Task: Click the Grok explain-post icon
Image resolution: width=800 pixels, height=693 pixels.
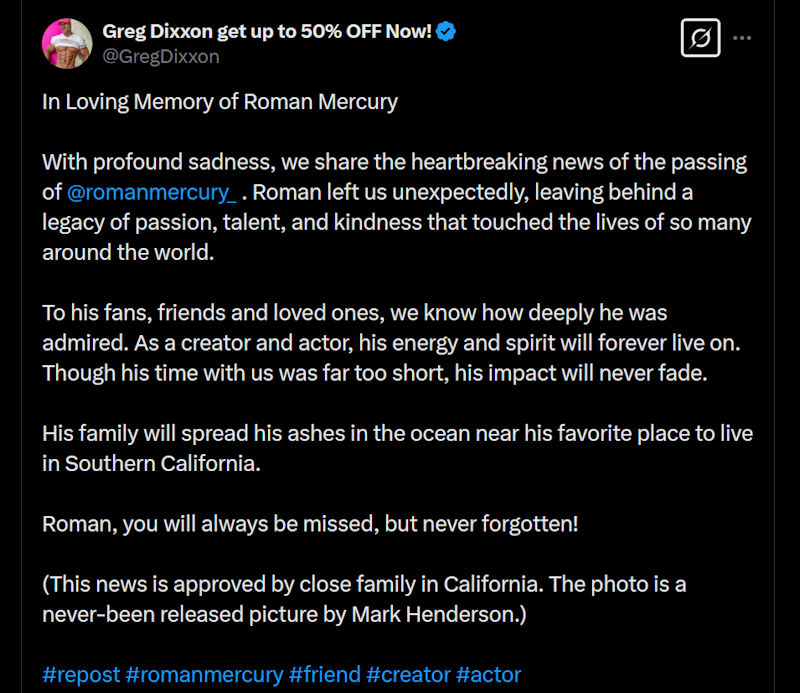Action: [700, 39]
